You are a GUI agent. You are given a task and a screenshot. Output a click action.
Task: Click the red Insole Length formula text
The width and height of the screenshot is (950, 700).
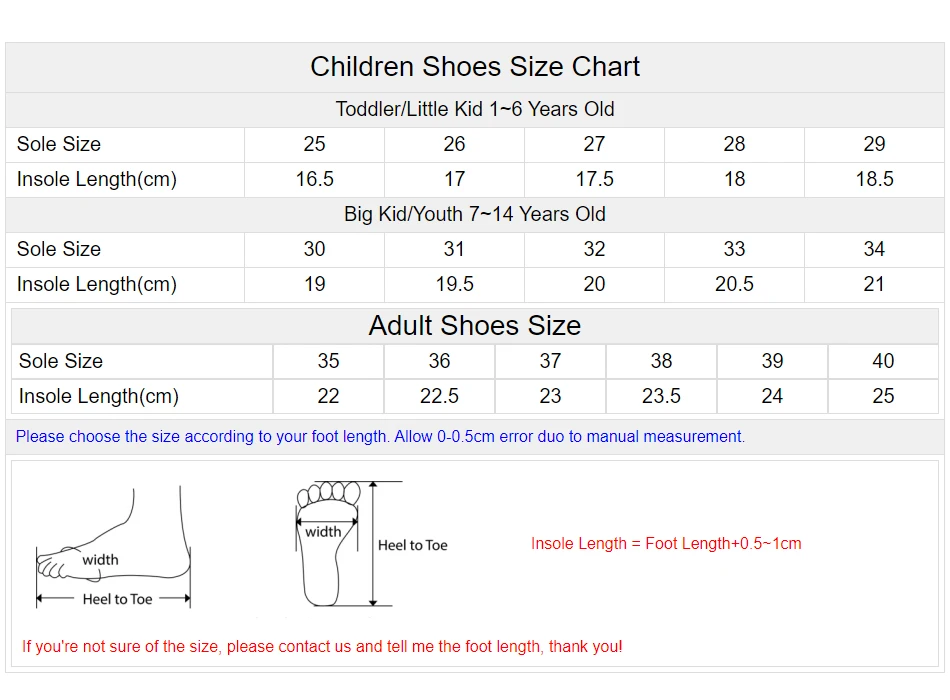tap(666, 544)
